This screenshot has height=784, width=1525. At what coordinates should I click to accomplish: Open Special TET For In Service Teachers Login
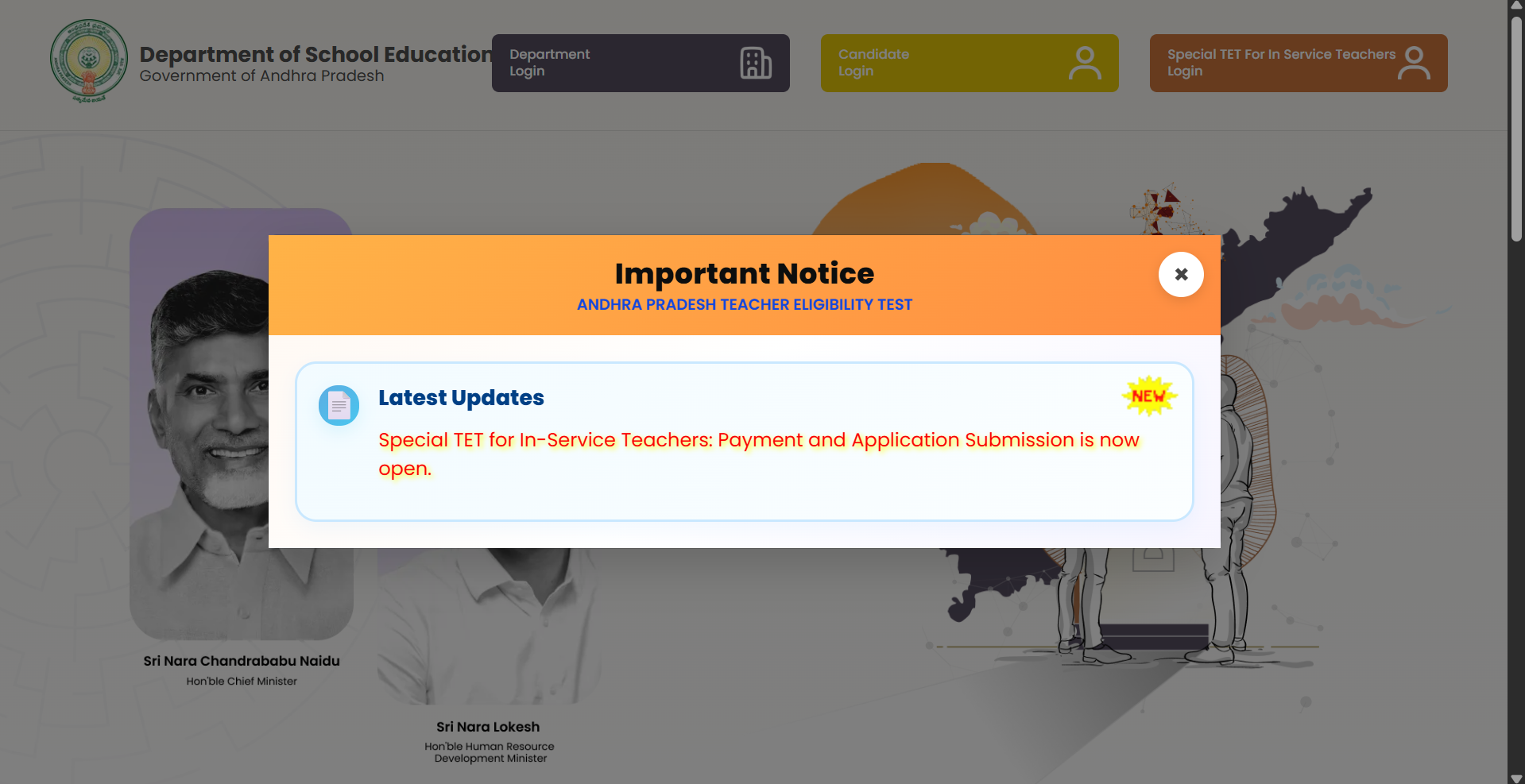click(1299, 63)
